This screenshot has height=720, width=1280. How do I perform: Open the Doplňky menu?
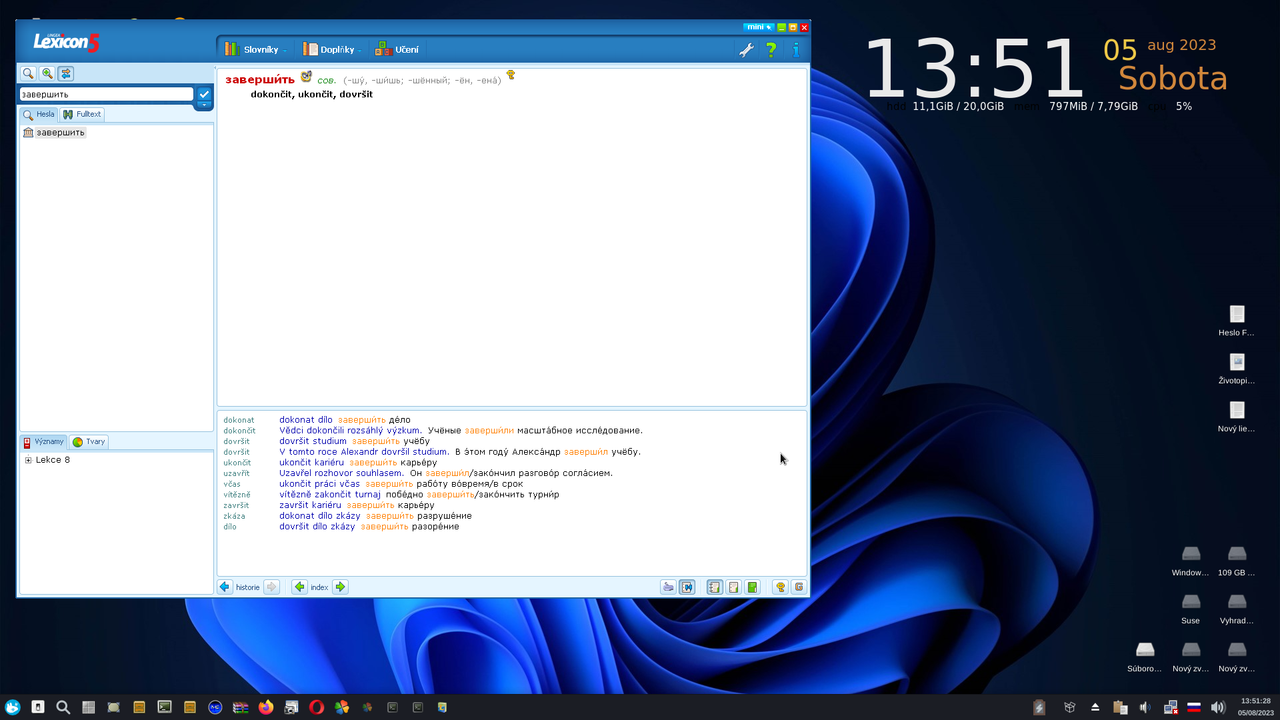pyautogui.click(x=331, y=49)
